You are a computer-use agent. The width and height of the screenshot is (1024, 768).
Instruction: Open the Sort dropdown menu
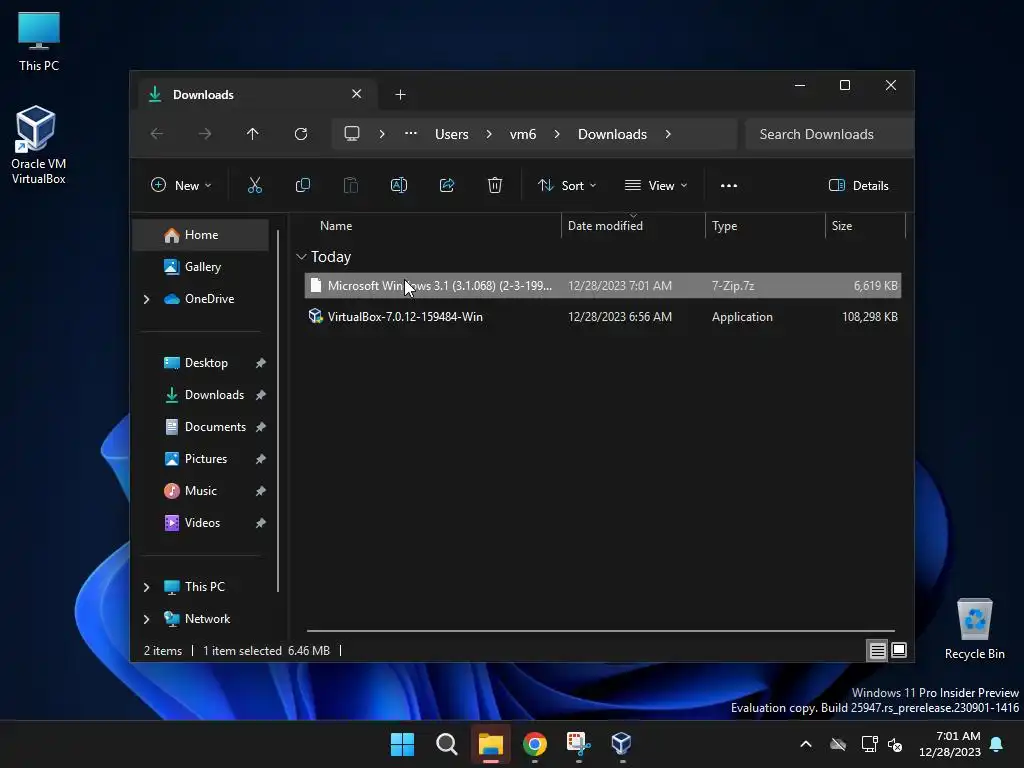[x=567, y=185]
